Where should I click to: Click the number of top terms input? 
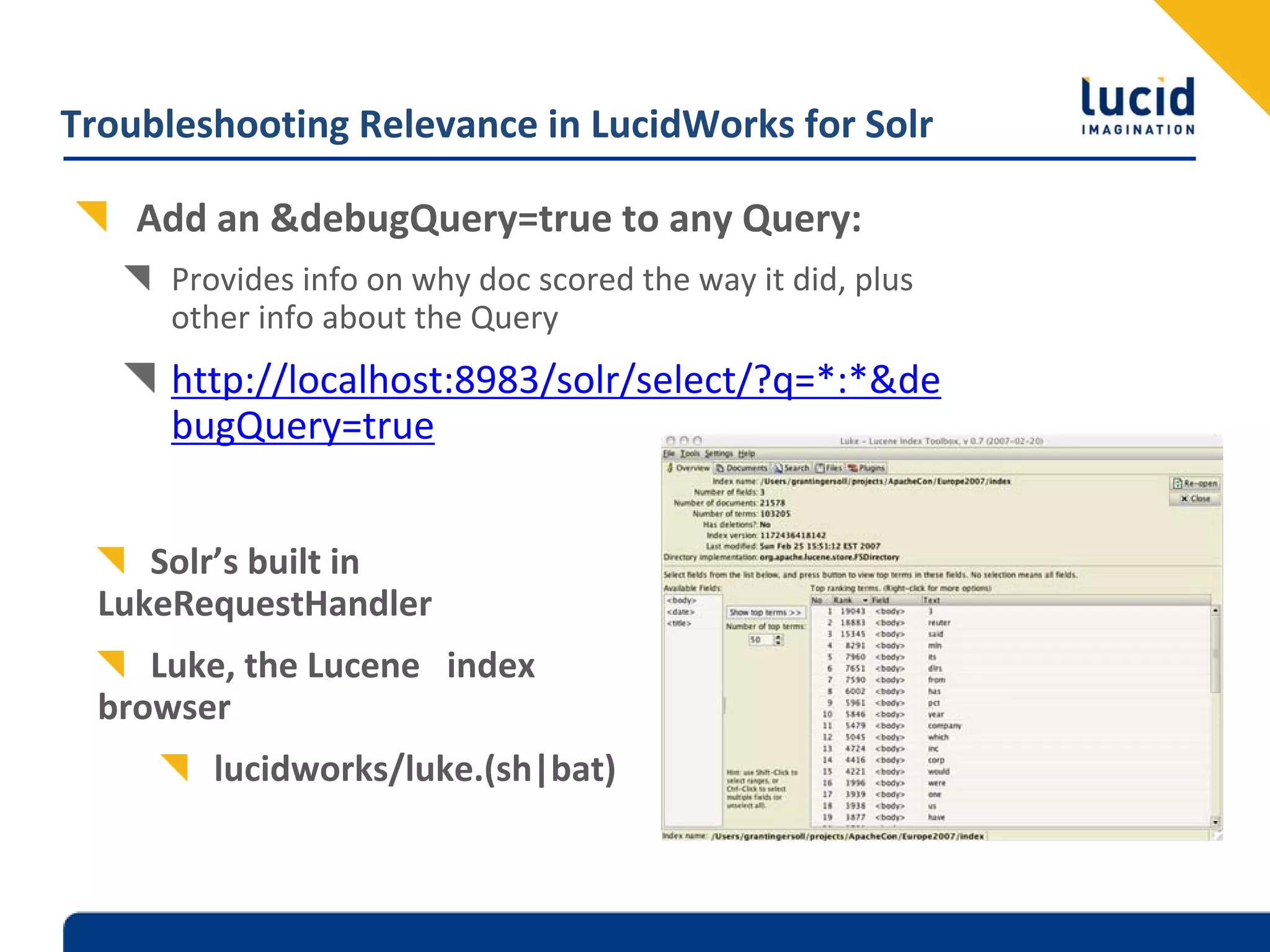[x=761, y=640]
